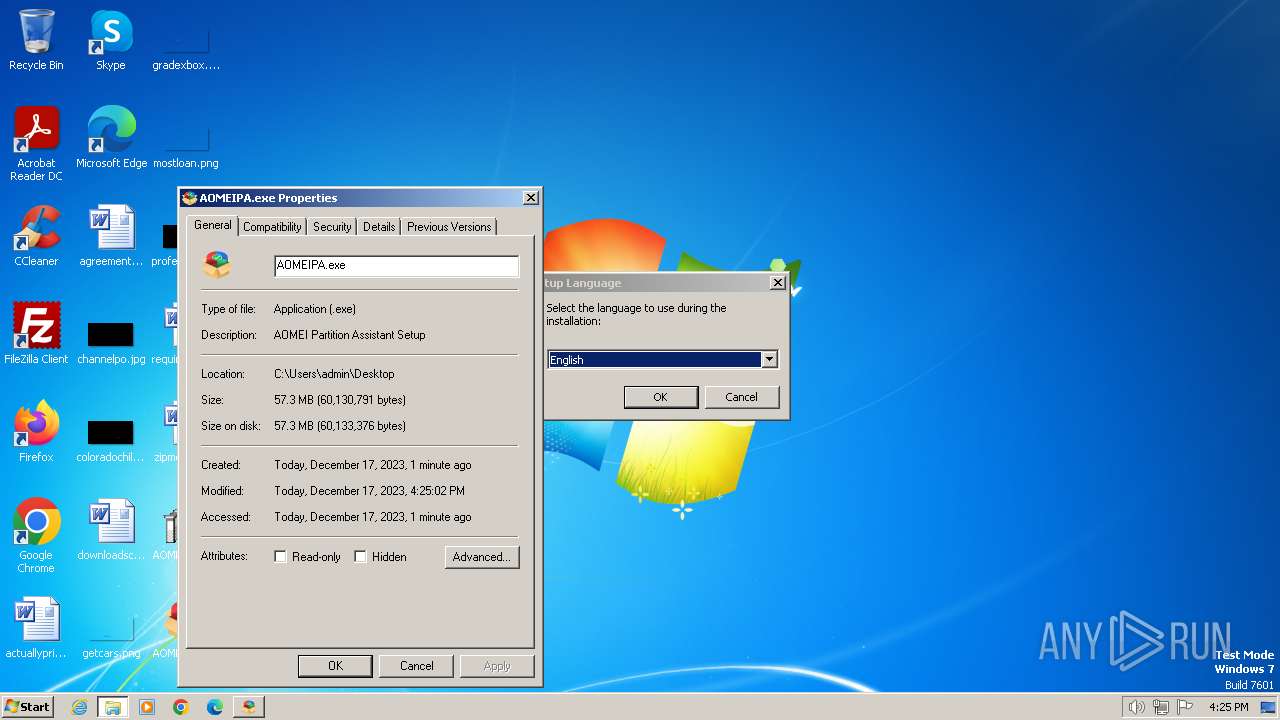Open the English language dropdown arrow
This screenshot has width=1280, height=720.
(769, 359)
